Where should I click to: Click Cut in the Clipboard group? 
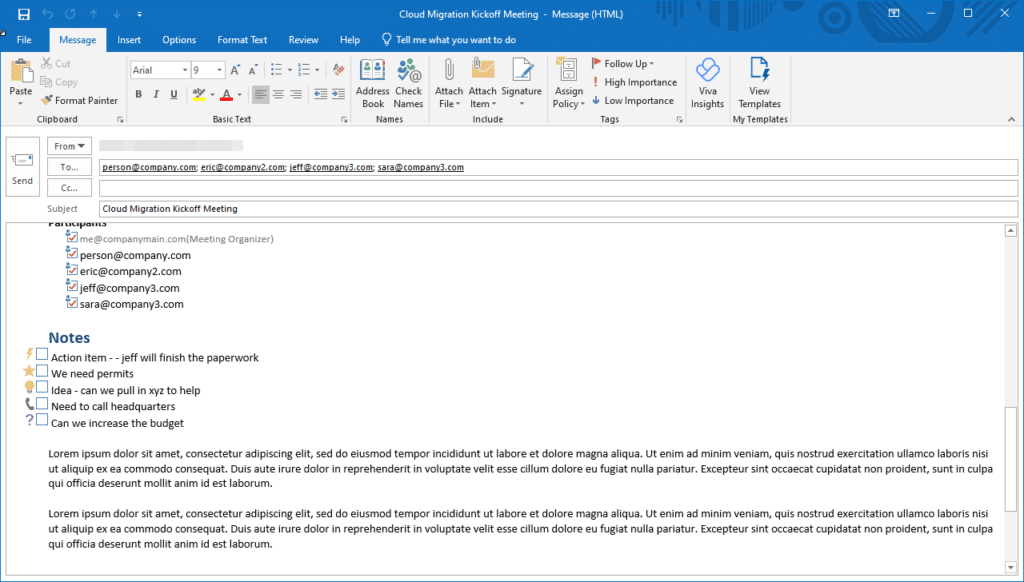point(56,63)
